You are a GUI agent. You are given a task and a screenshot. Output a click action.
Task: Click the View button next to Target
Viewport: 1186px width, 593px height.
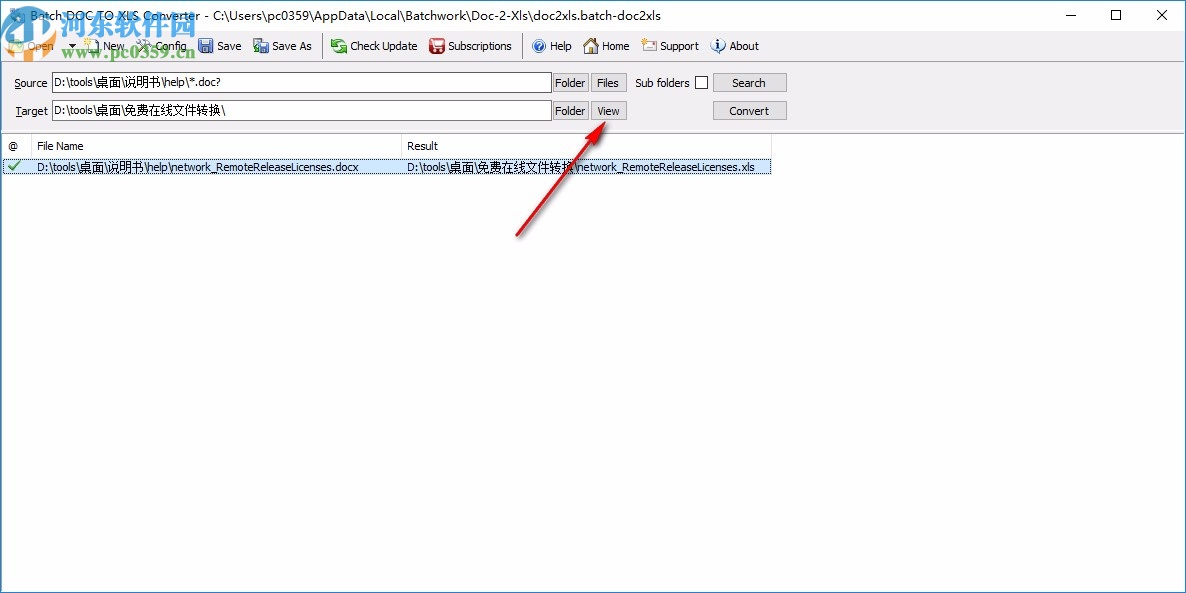608,110
